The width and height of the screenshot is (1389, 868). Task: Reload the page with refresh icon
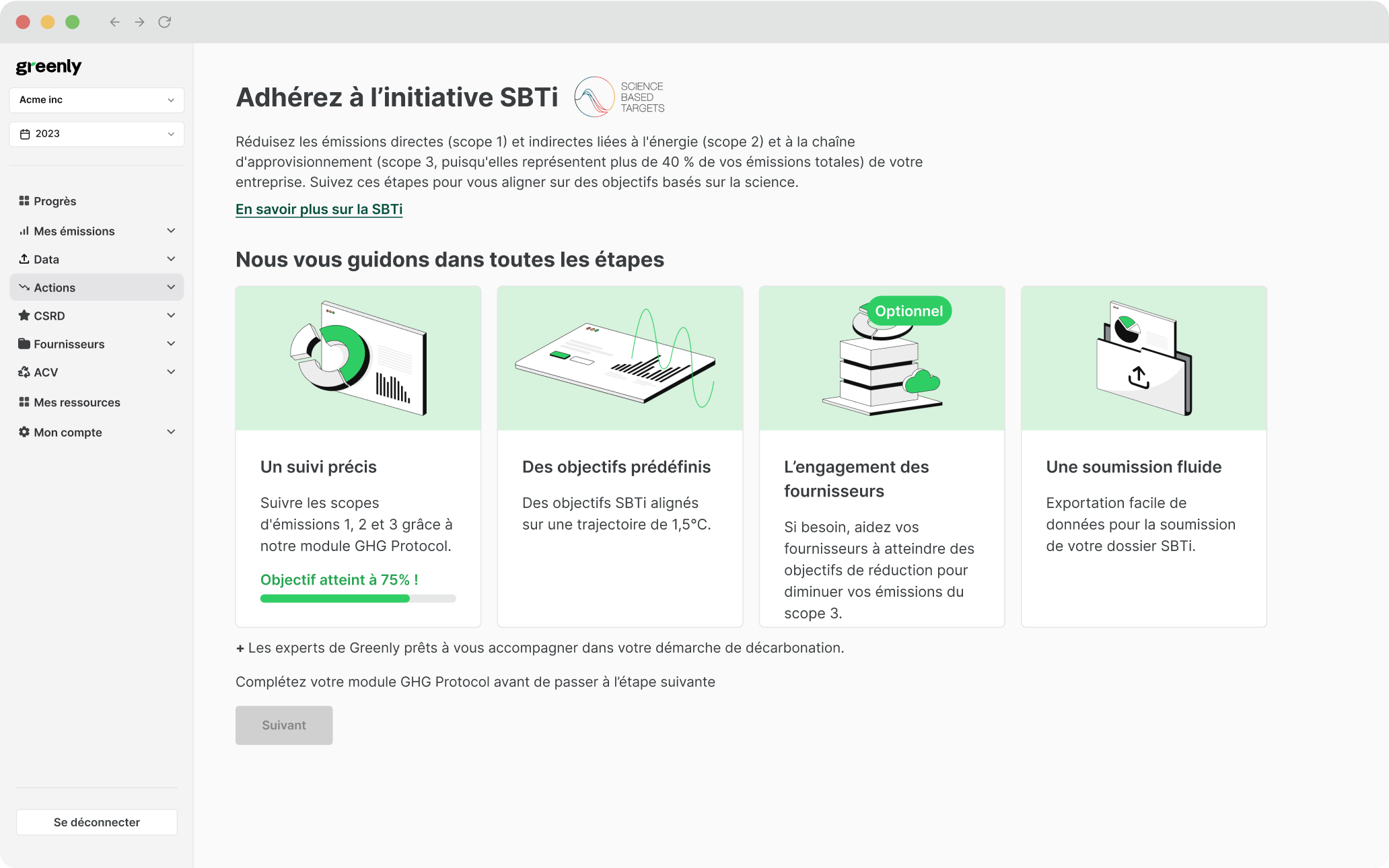pyautogui.click(x=164, y=22)
